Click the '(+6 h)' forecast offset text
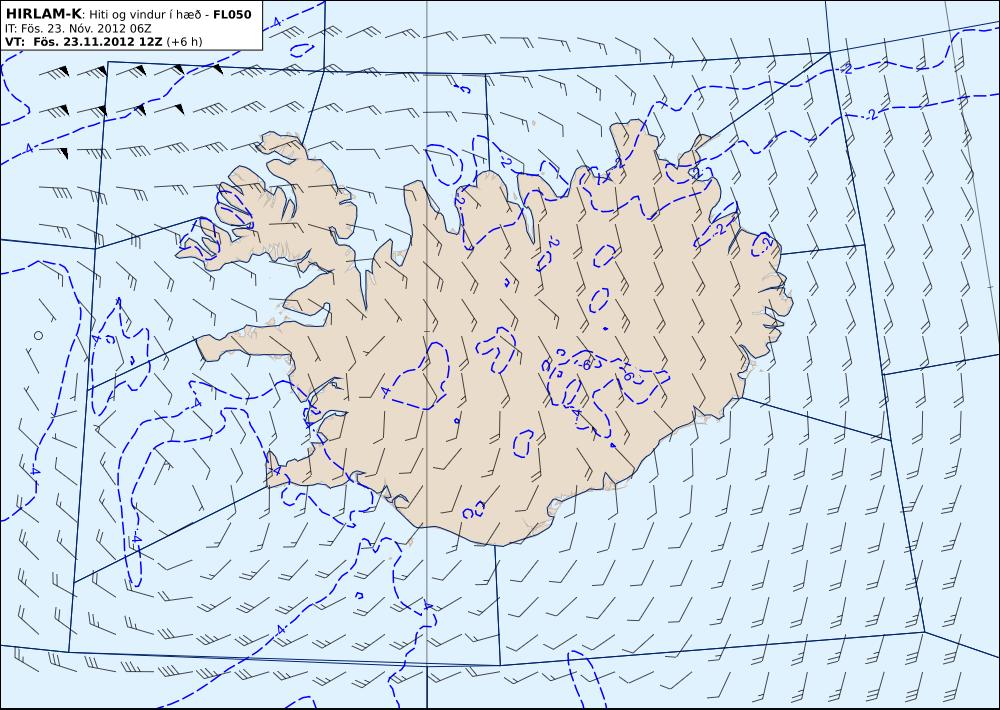This screenshot has height=710, width=1000. coord(184,41)
